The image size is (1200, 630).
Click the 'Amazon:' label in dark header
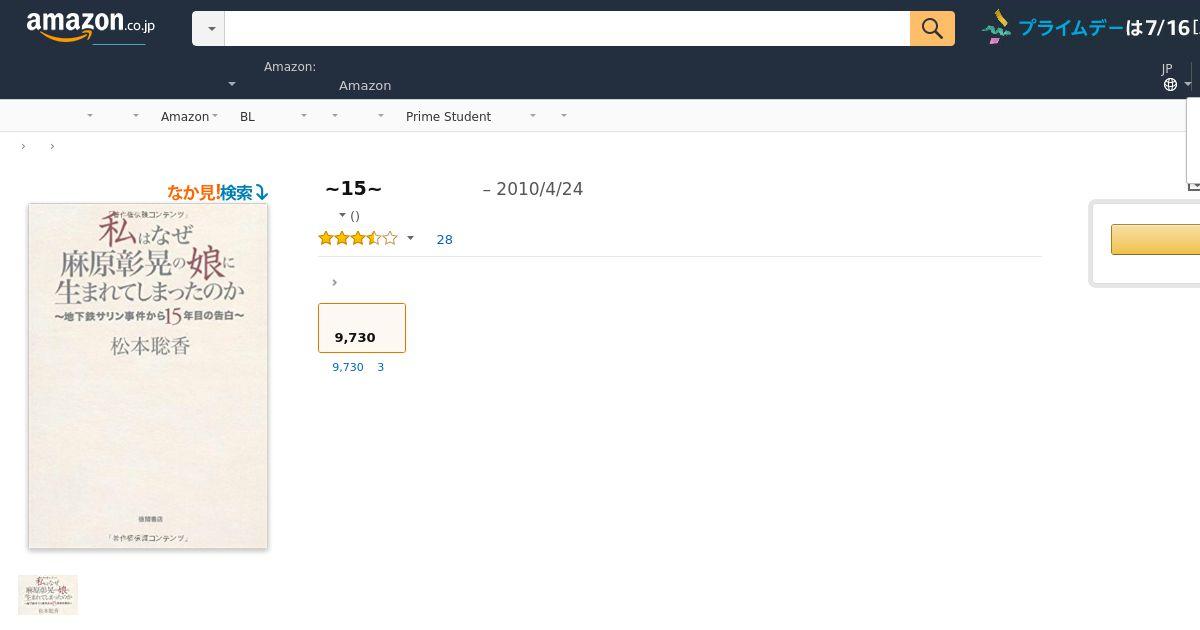(290, 67)
